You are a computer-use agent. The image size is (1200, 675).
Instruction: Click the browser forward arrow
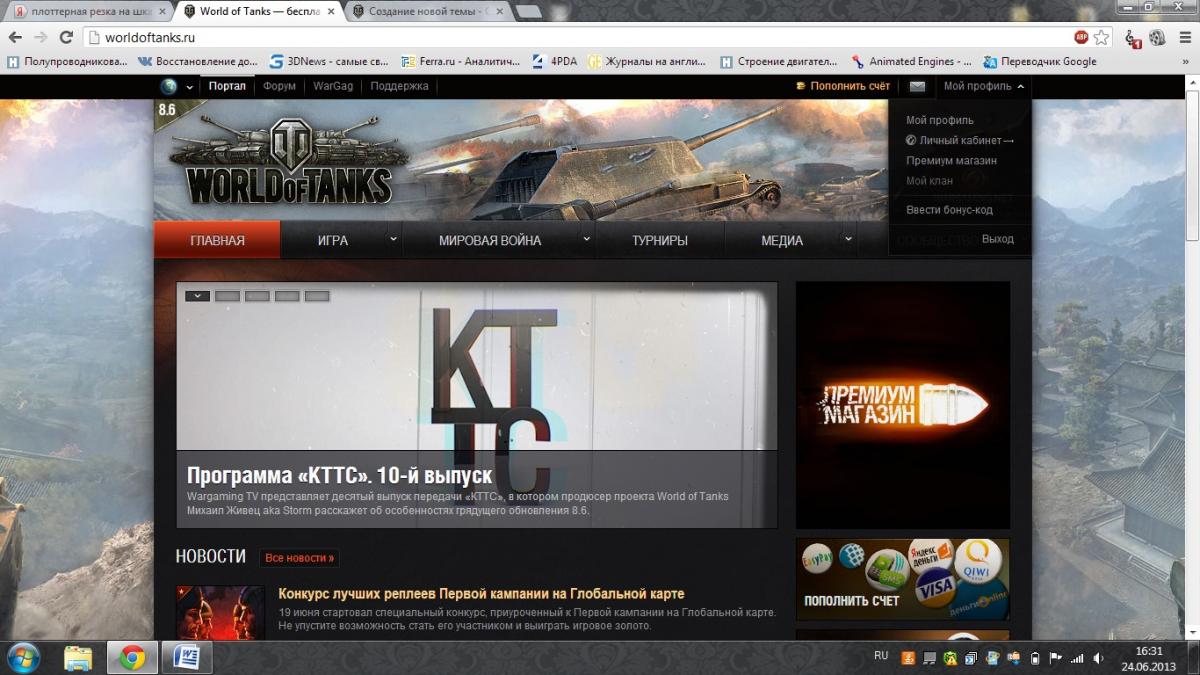pos(41,37)
